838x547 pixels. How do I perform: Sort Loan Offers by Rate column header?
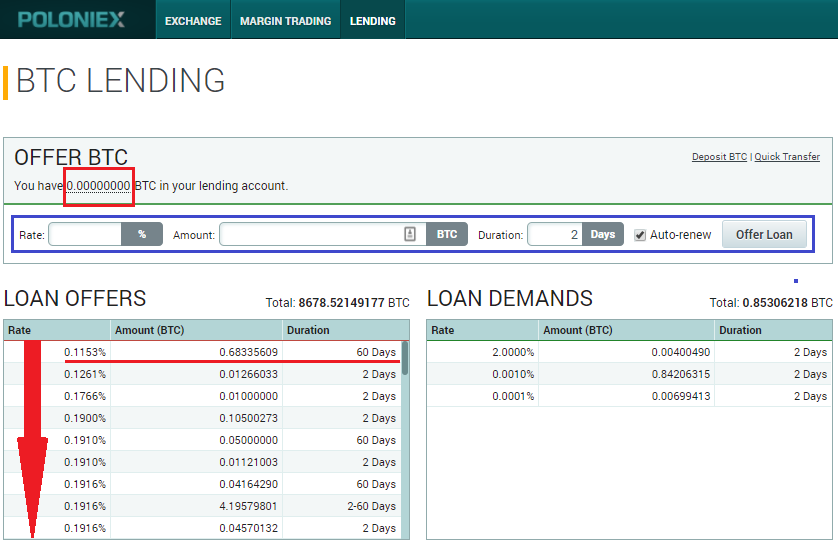(56, 330)
